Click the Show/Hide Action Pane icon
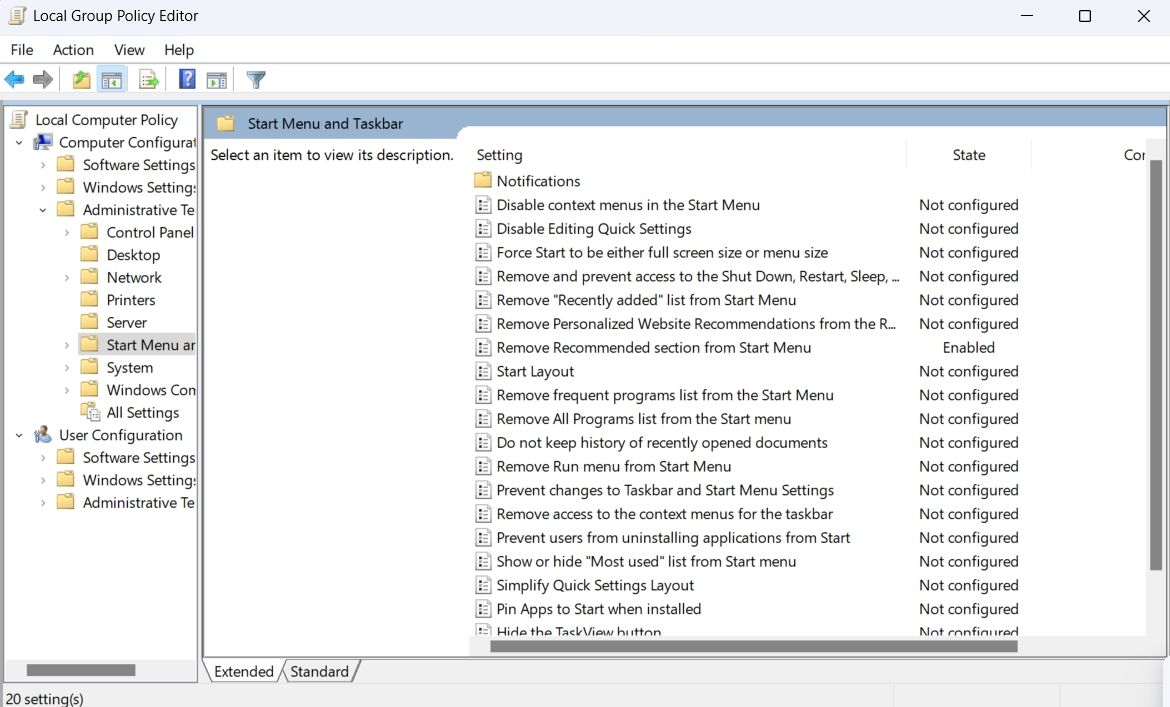The width and height of the screenshot is (1170, 707). point(218,79)
